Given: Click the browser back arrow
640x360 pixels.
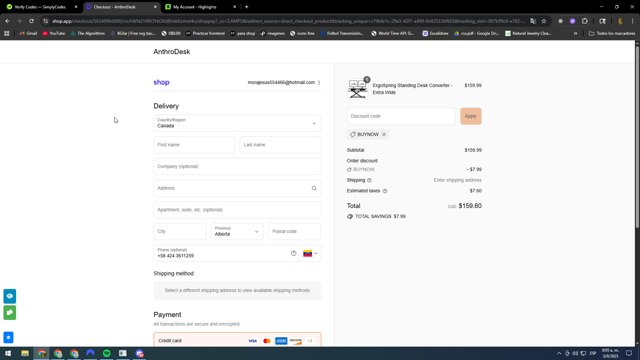Looking at the screenshot, I should (7, 21).
